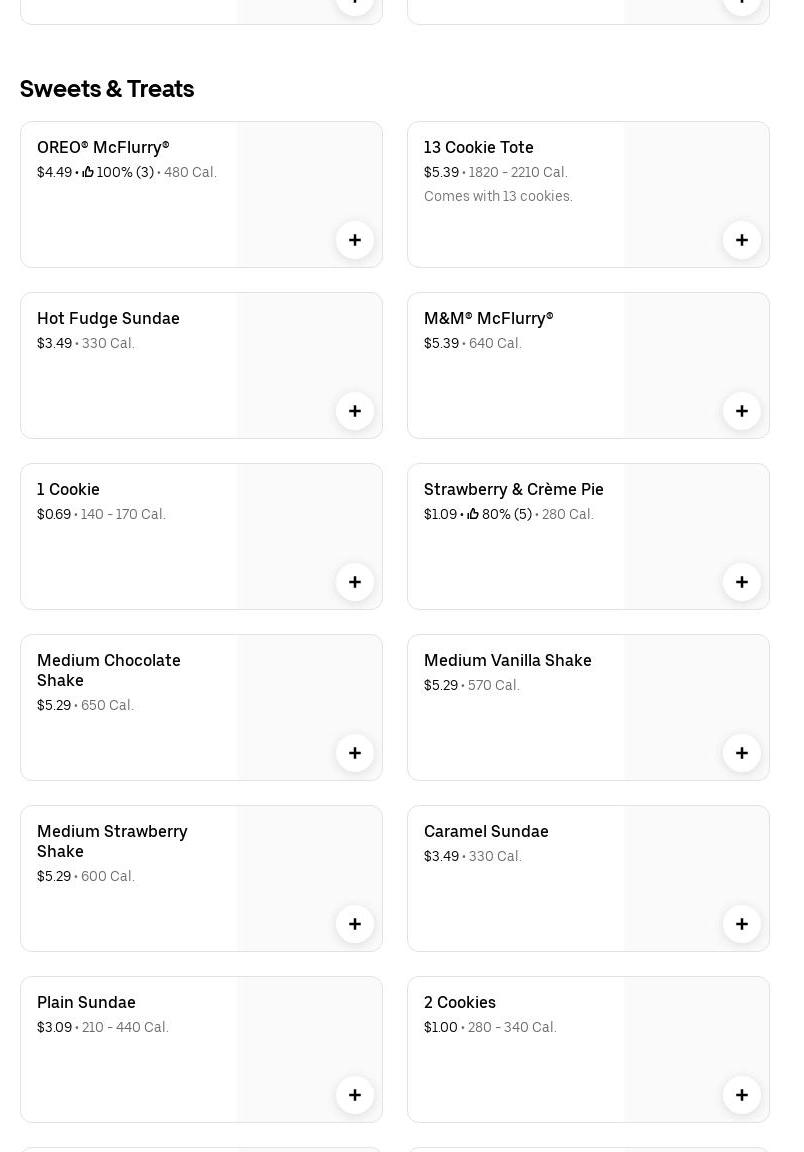Image resolution: width=804 pixels, height=1152 pixels.
Task: Add OREO McFlurry with plus icon
Action: coord(355,240)
